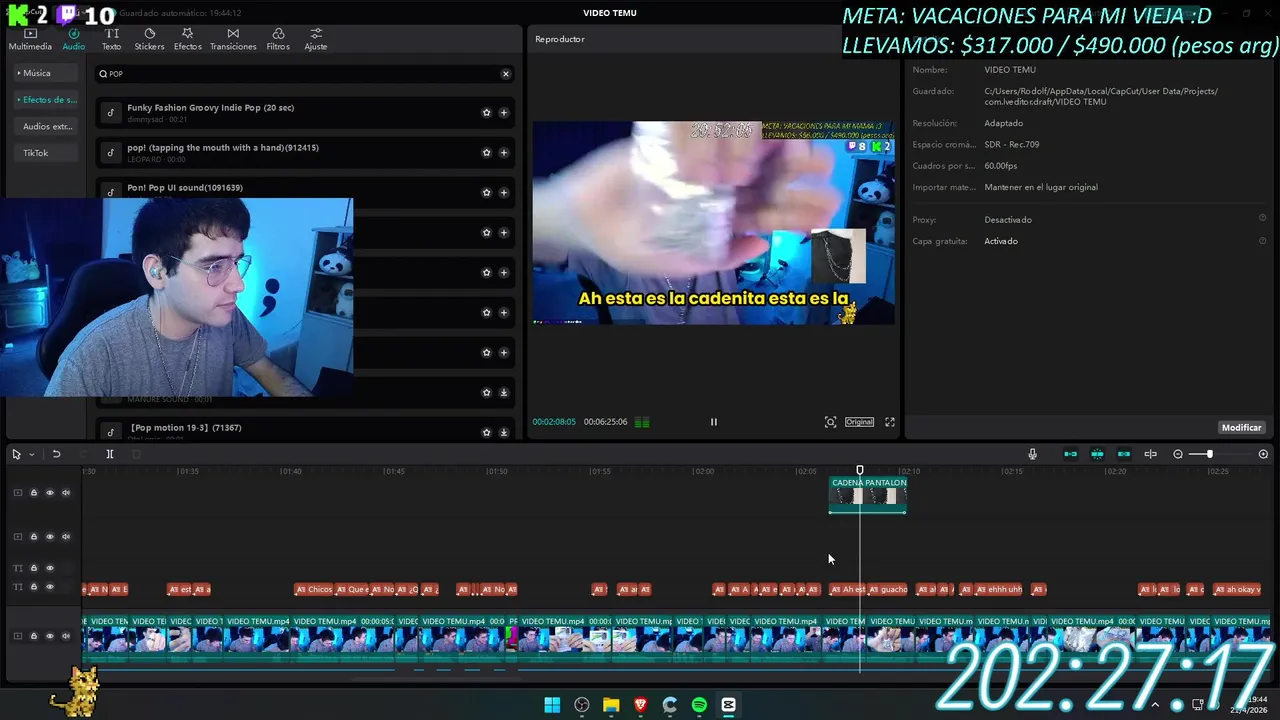Preview the pop! tapping mouth sound thumbnail
The image size is (1280, 720).
coord(110,153)
